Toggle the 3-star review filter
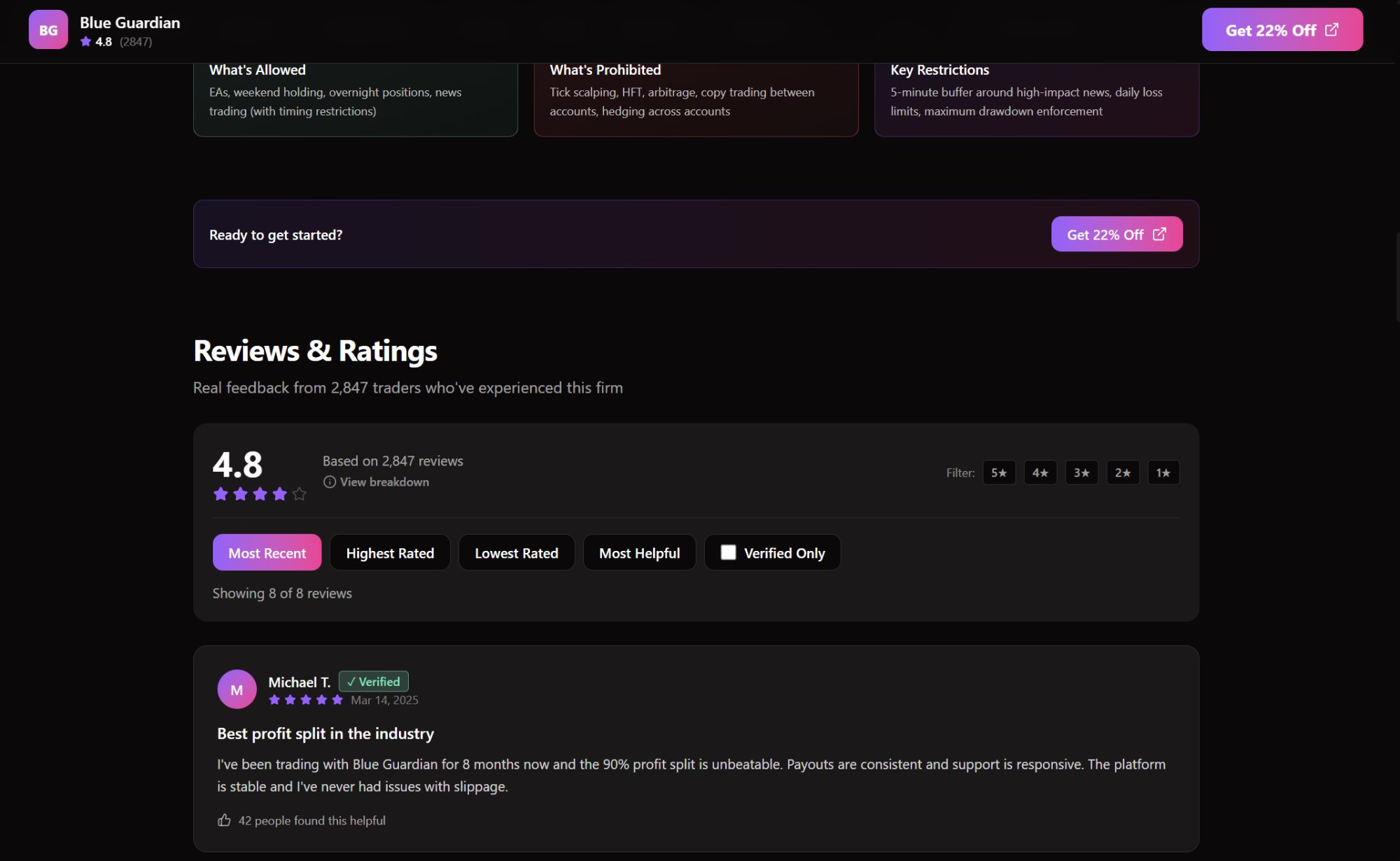Viewport: 1400px width, 861px height. coord(1081,472)
